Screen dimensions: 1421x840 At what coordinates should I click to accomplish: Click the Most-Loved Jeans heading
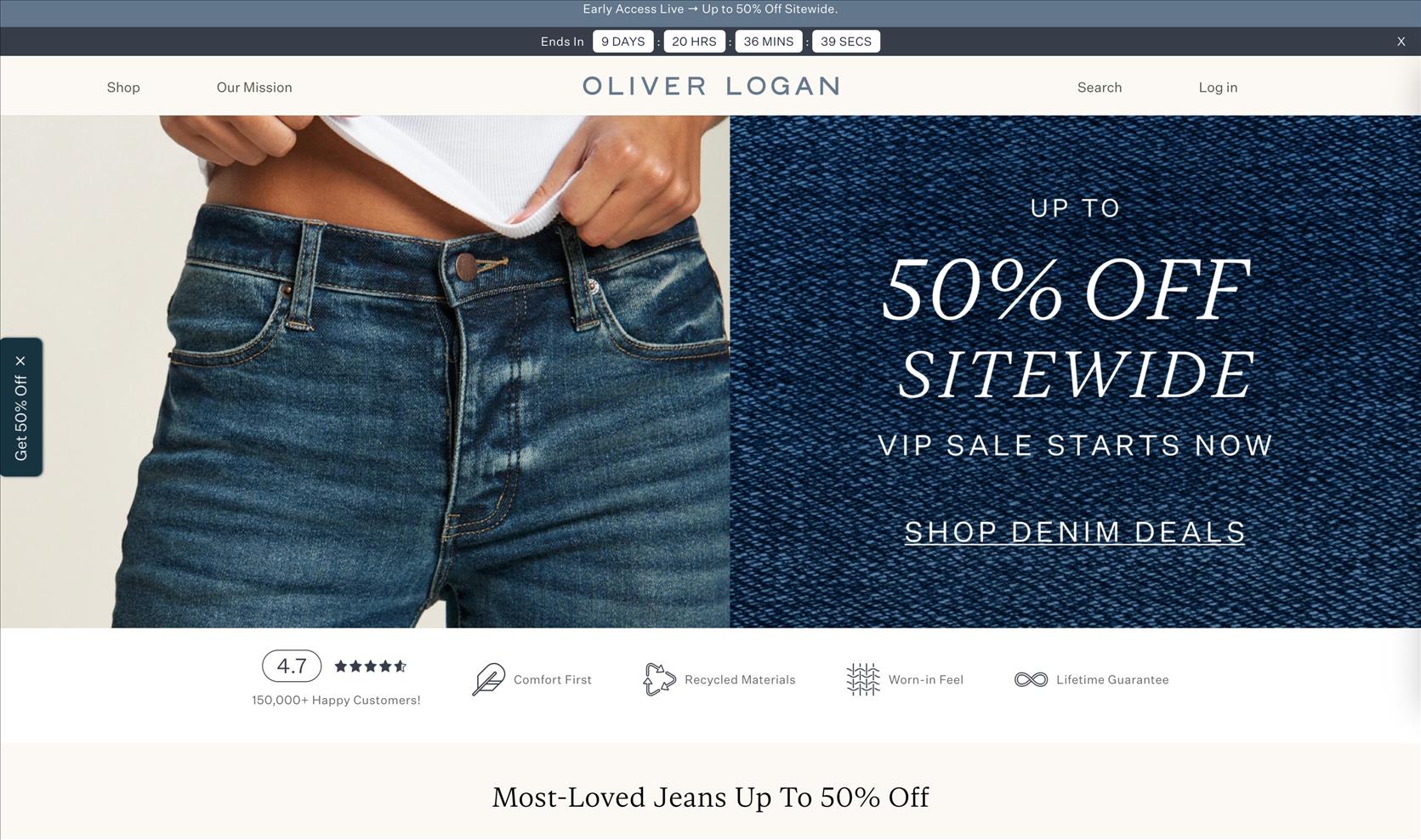pyautogui.click(x=710, y=797)
